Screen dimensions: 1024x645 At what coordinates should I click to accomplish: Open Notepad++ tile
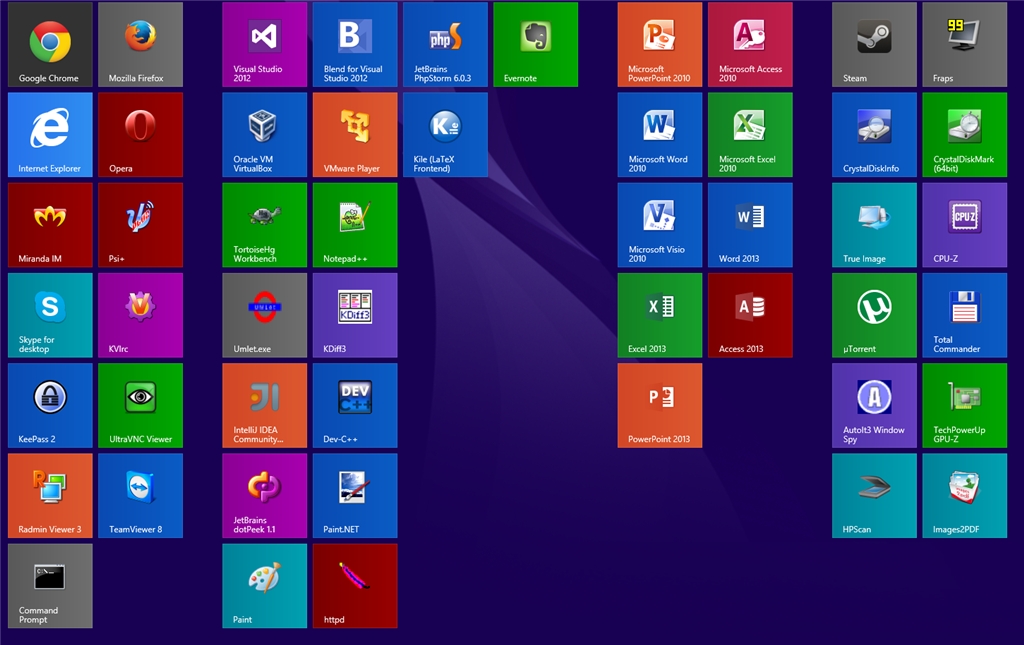[x=354, y=224]
